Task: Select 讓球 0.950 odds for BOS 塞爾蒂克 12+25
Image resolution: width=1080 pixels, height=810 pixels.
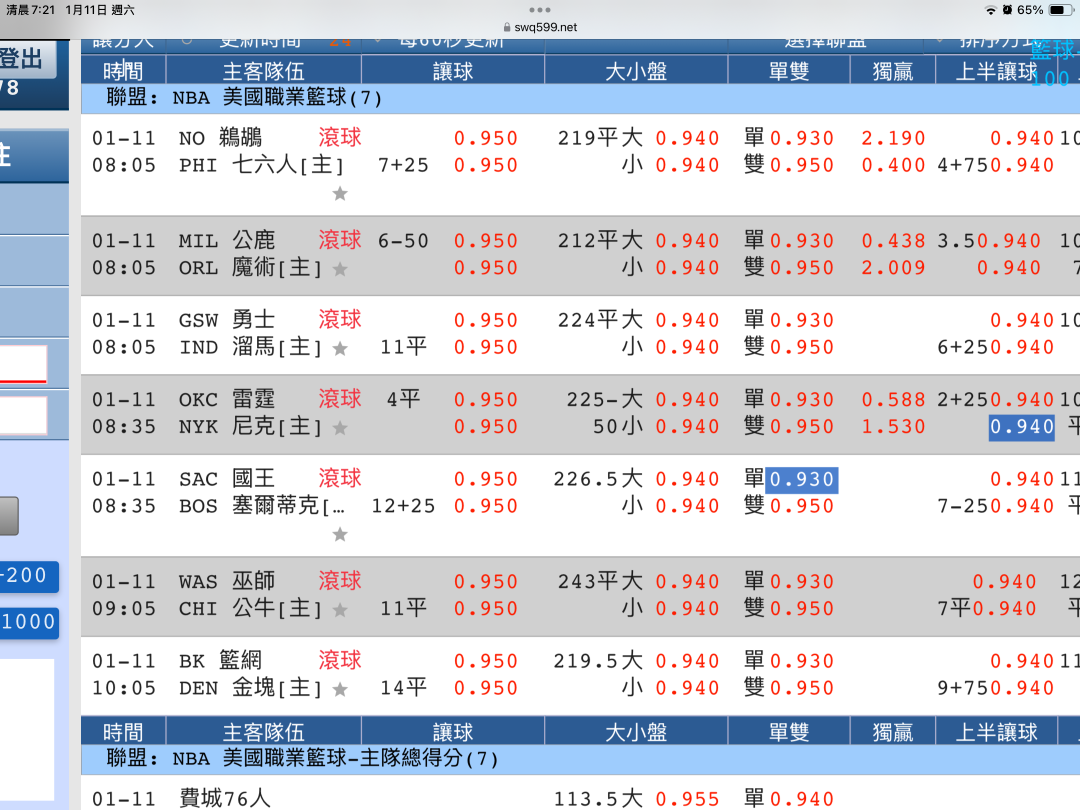Action: click(x=486, y=506)
